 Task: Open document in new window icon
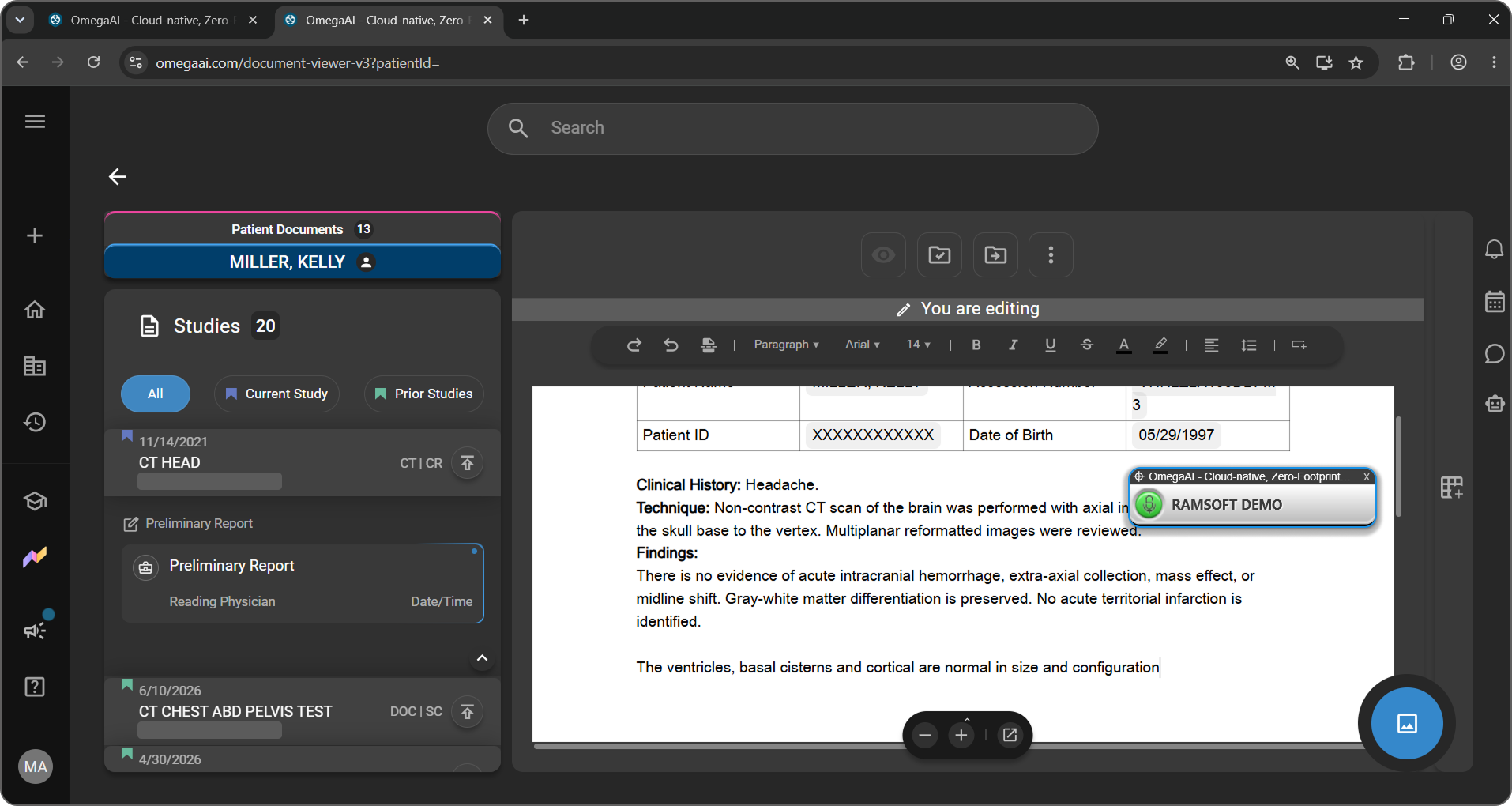(x=1010, y=736)
